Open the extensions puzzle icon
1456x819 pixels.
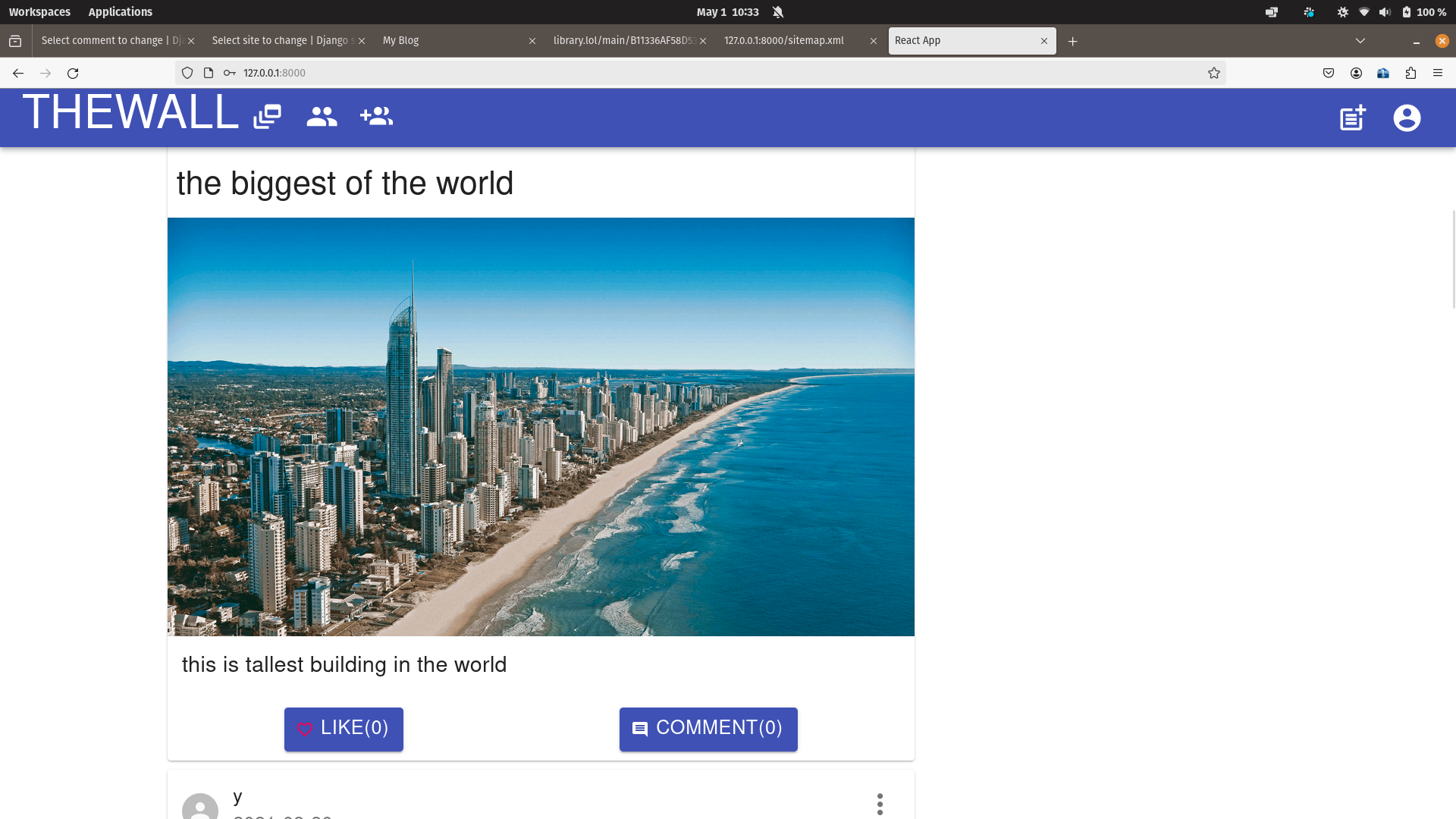1410,73
